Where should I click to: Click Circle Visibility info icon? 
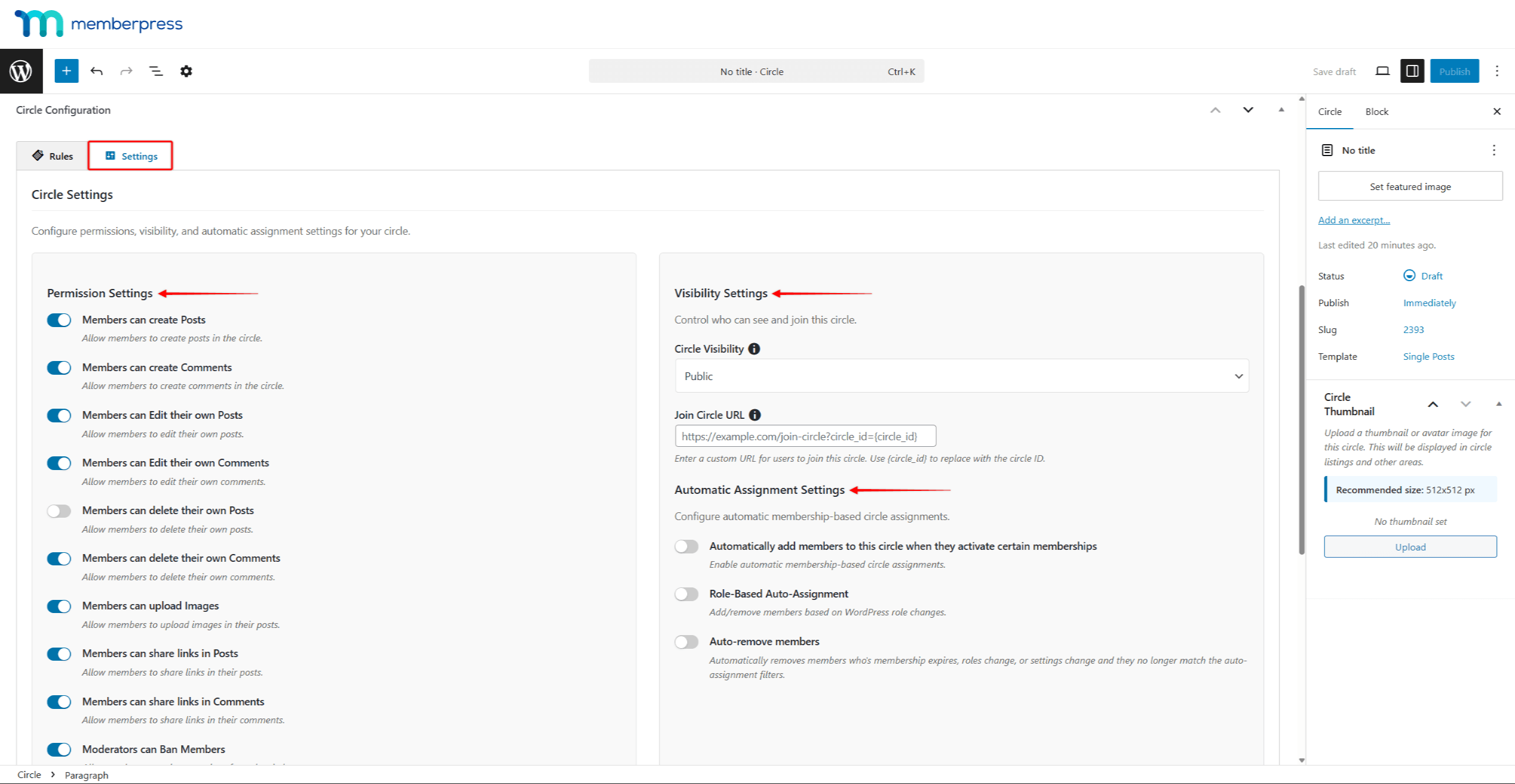point(754,349)
